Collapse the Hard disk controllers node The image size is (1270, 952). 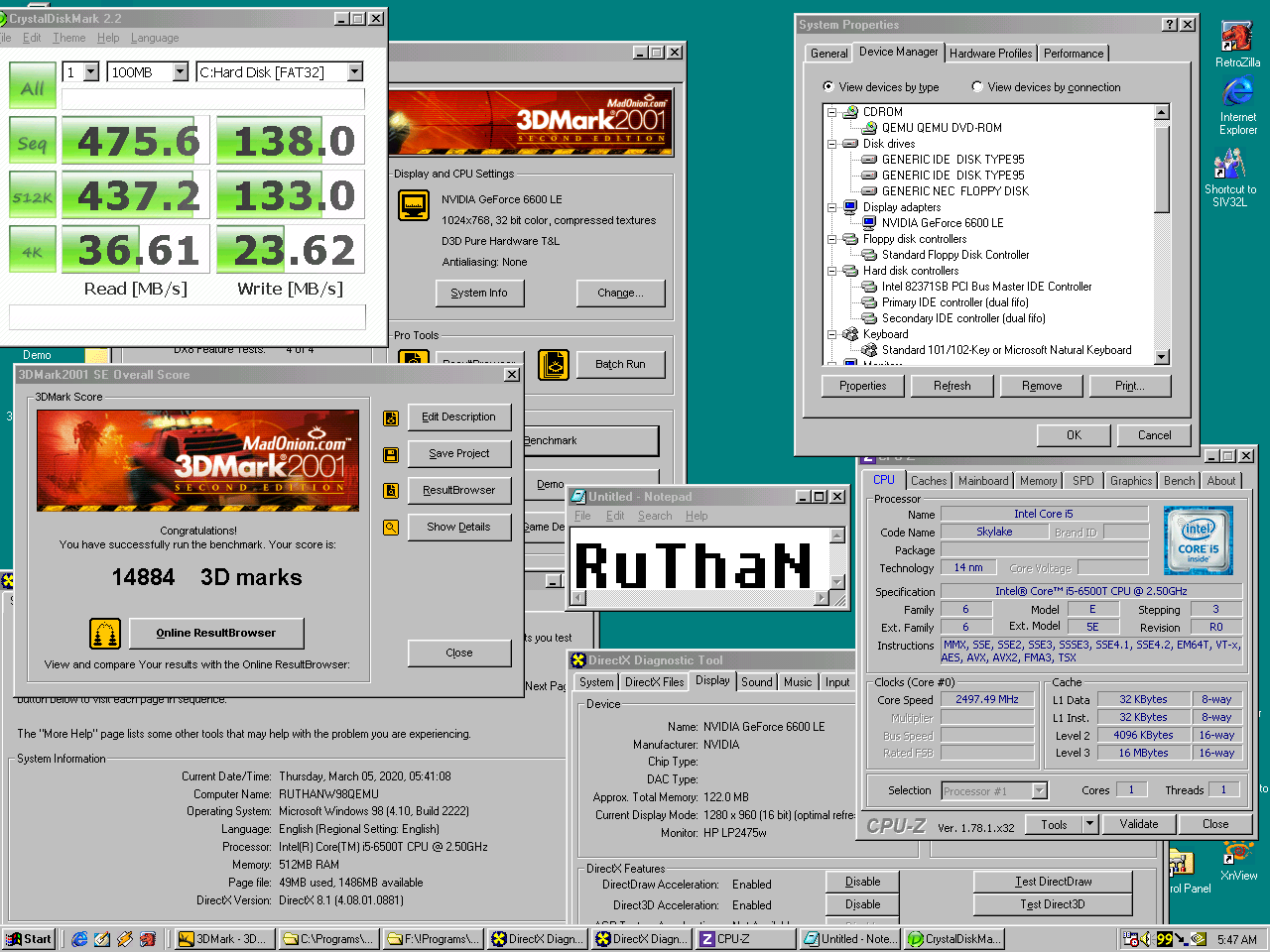(832, 271)
